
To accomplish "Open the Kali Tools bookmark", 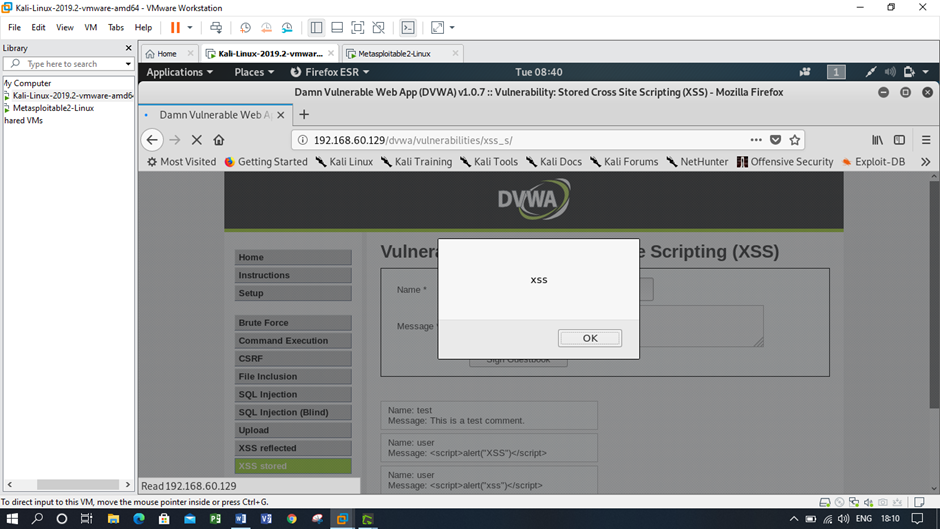I will [x=489, y=162].
